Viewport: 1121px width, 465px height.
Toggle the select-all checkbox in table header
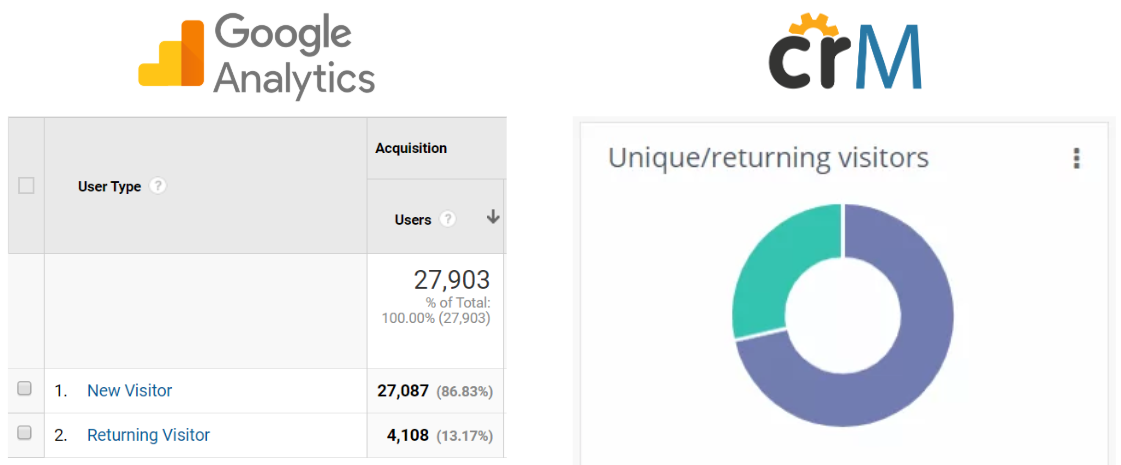click(x=26, y=186)
